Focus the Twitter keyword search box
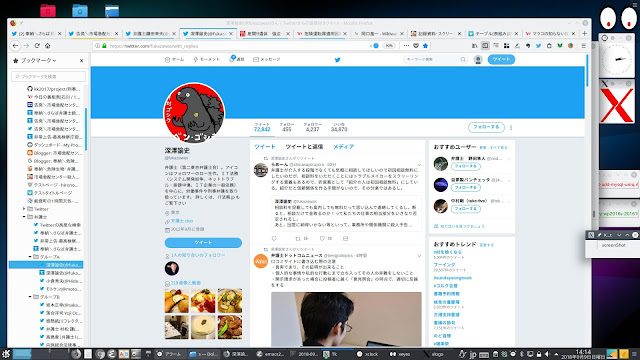Screen dimensions: 640x360 tap(435, 60)
